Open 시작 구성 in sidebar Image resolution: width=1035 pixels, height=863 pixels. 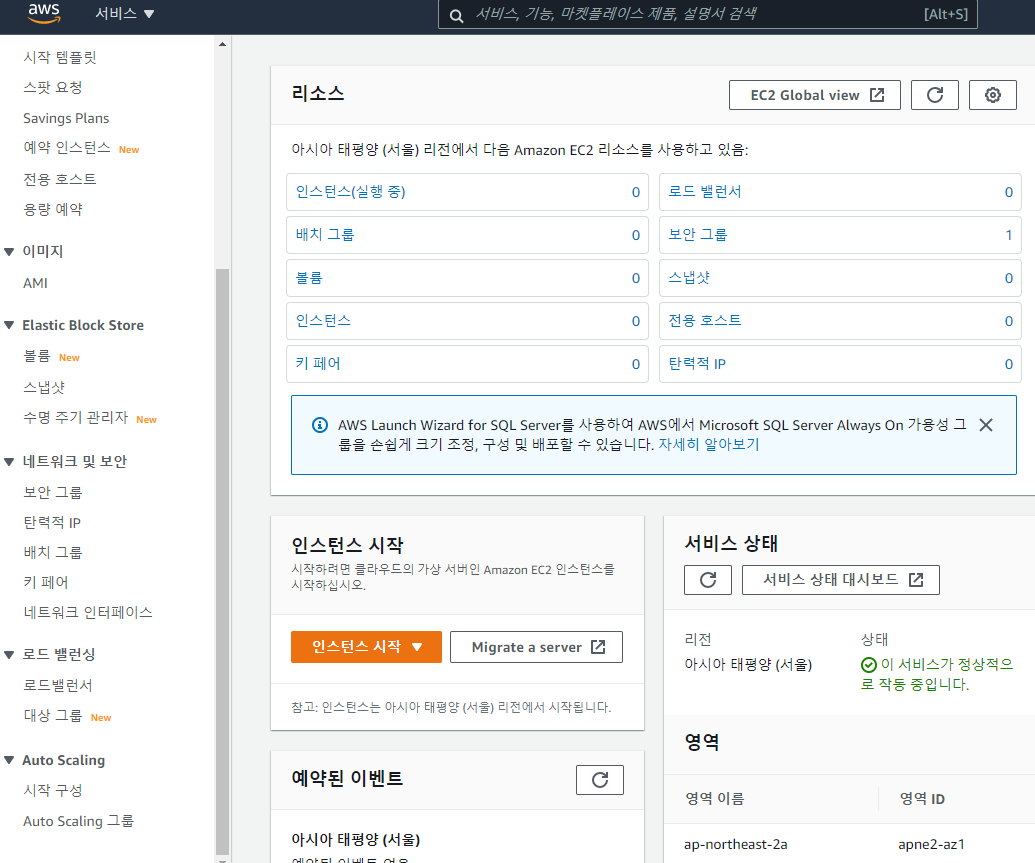[53, 790]
